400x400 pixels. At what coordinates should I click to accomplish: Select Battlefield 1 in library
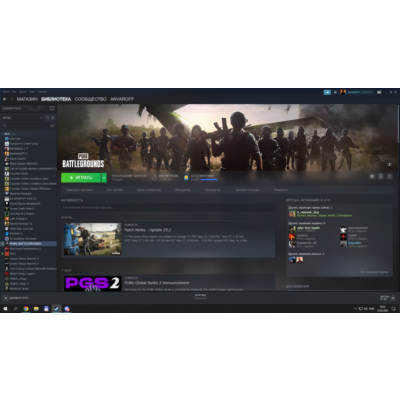18,149
